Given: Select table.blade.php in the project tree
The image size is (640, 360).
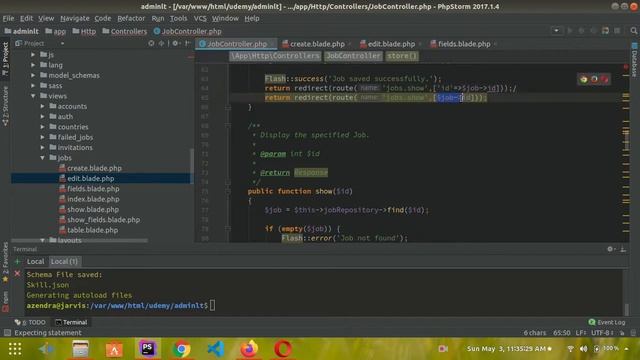Looking at the screenshot, I should 92,230.
